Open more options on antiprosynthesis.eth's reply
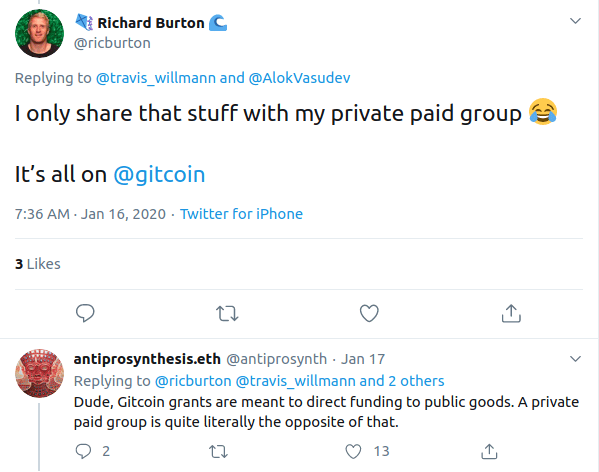 [x=575, y=359]
